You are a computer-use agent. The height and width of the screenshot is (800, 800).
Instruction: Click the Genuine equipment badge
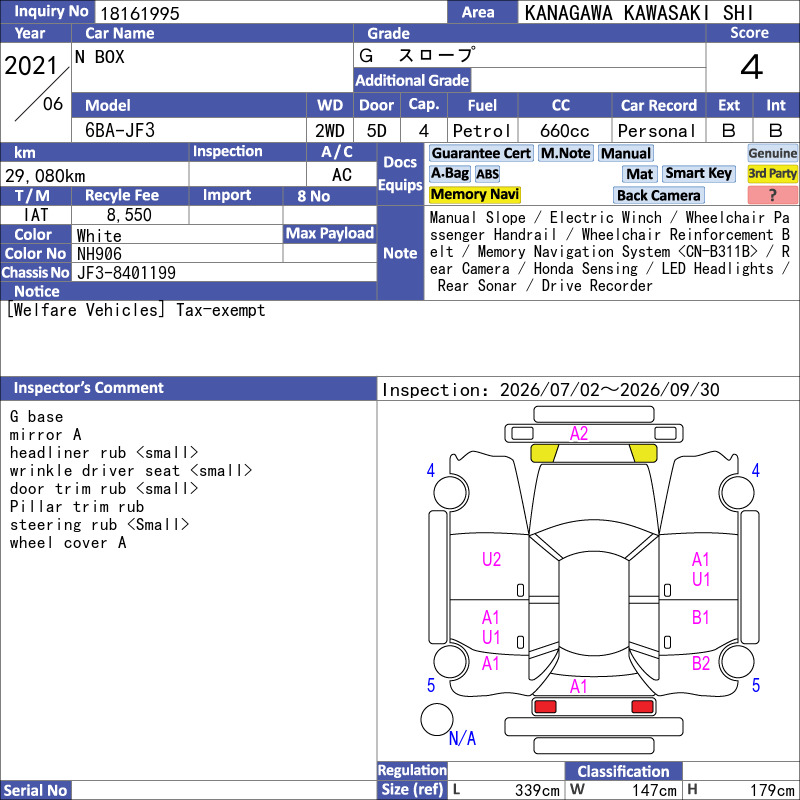click(x=772, y=154)
